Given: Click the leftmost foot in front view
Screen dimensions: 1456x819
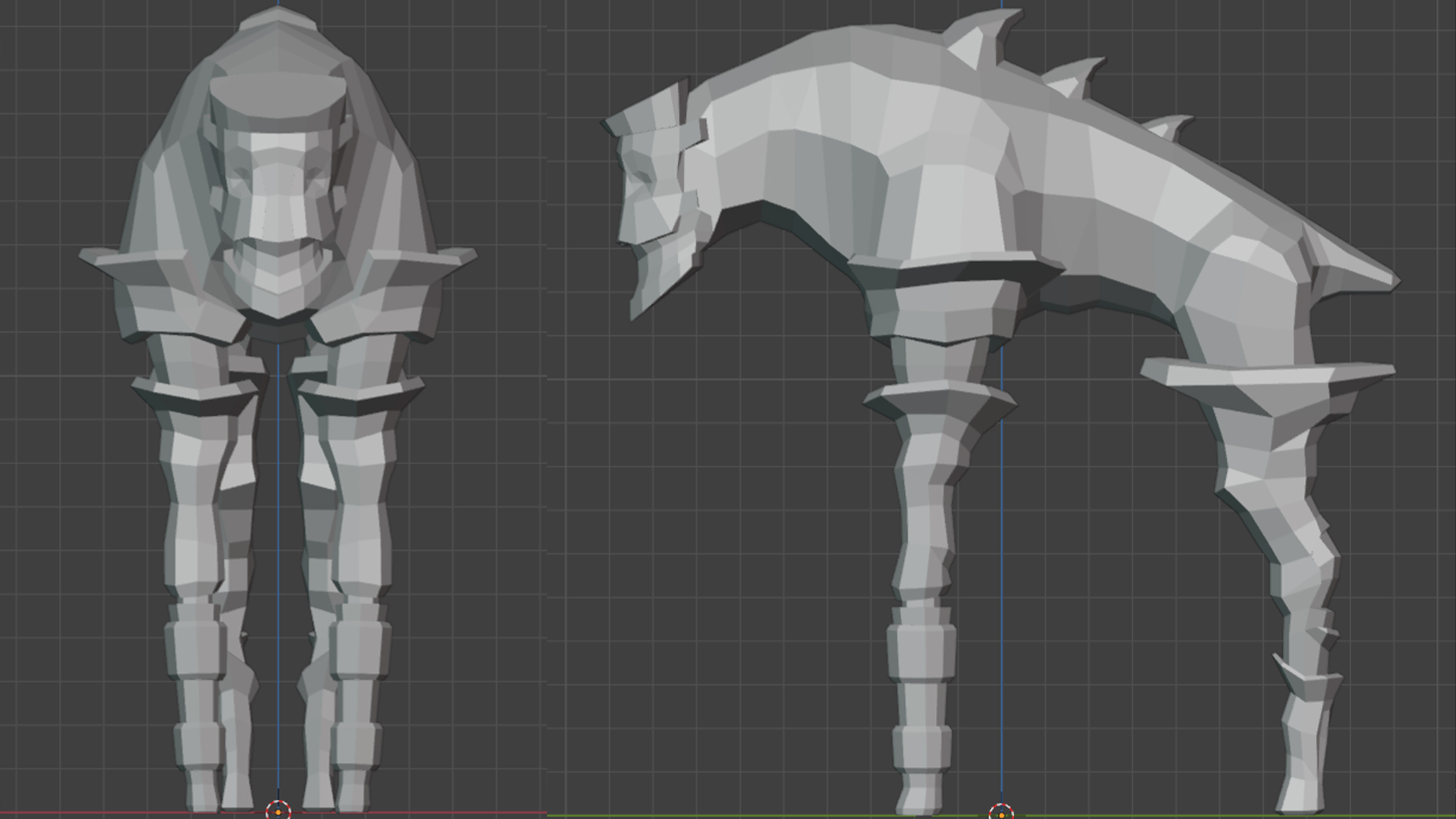Looking at the screenshot, I should (x=203, y=794).
